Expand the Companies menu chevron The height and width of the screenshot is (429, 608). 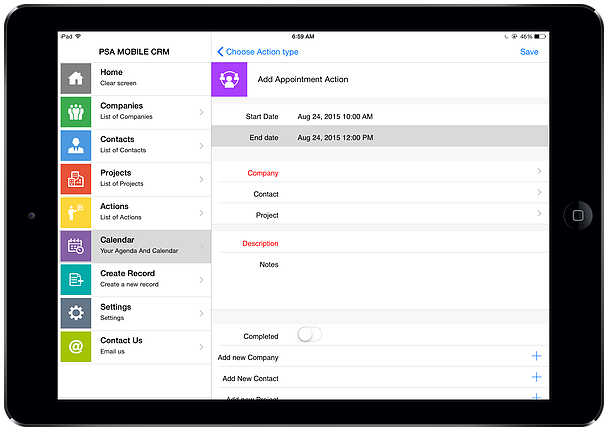(x=201, y=112)
